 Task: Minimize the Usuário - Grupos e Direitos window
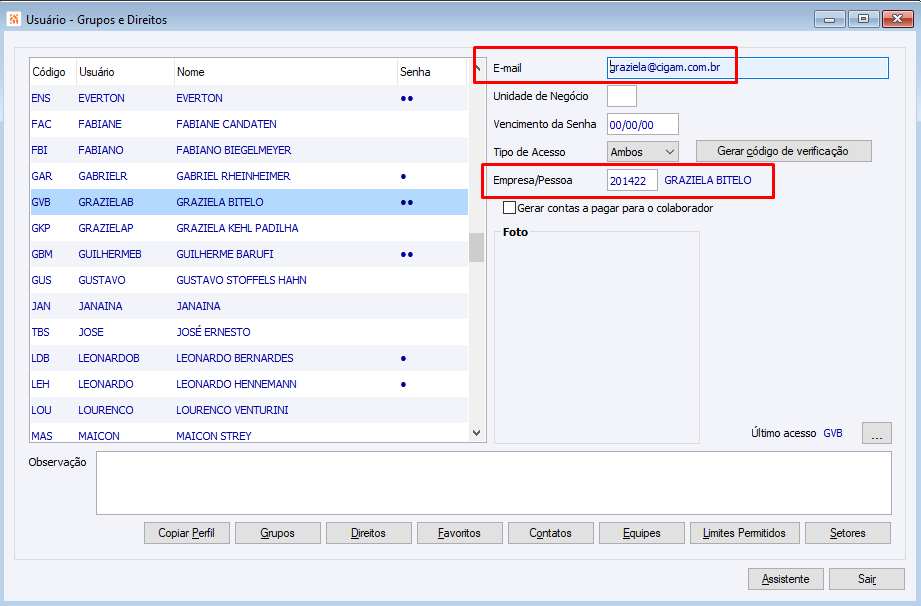pyautogui.click(x=829, y=19)
